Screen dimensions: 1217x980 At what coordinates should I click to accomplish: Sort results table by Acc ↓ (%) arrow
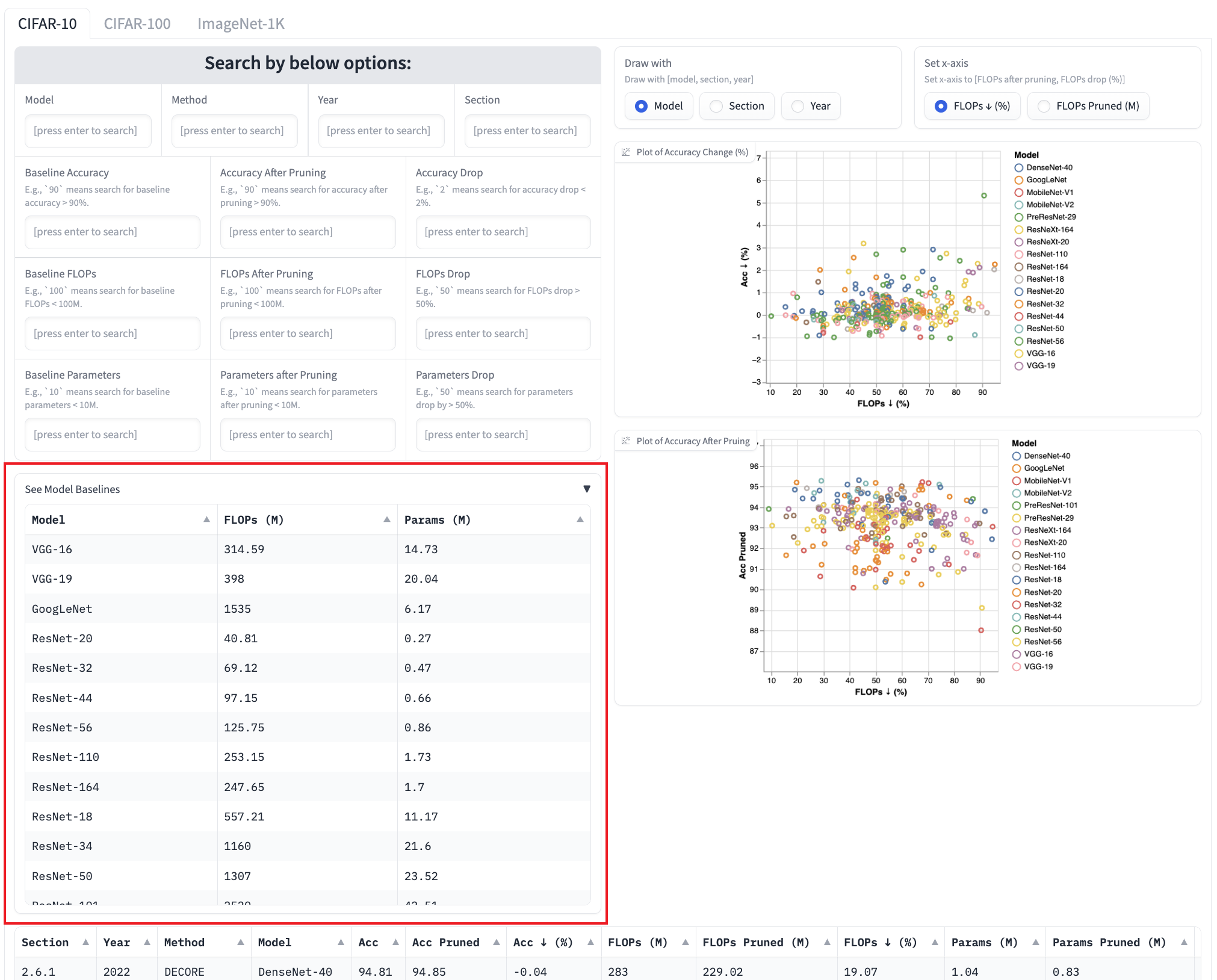(x=591, y=942)
